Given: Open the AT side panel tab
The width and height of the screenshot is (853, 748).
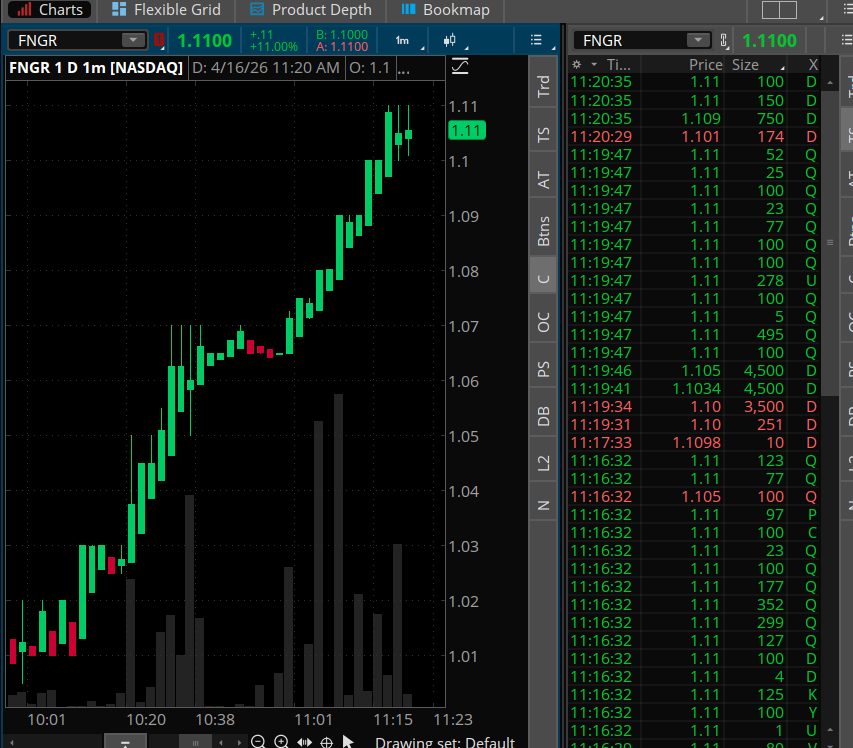Looking at the screenshot, I should coord(543,180).
